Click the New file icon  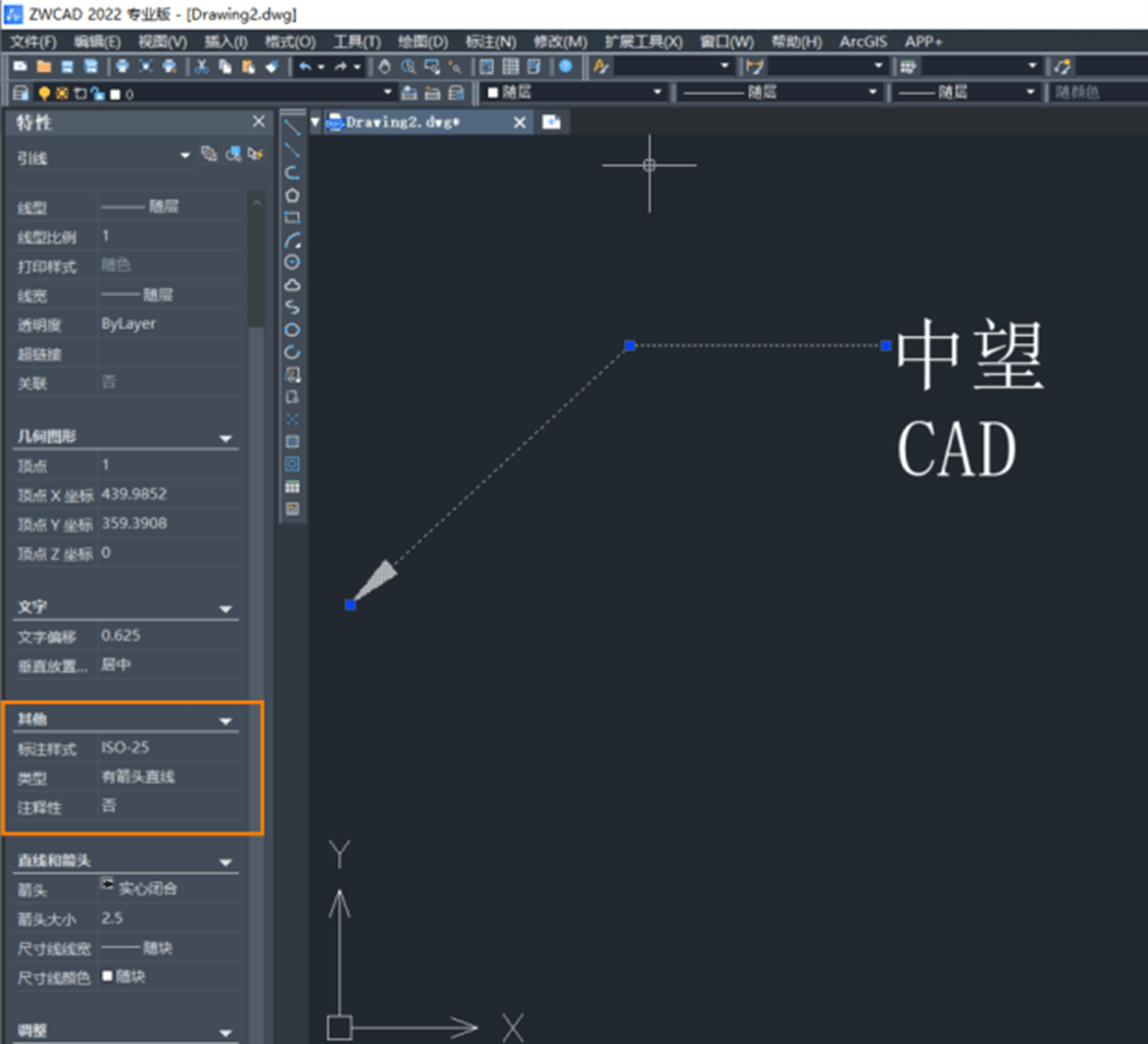tap(21, 66)
